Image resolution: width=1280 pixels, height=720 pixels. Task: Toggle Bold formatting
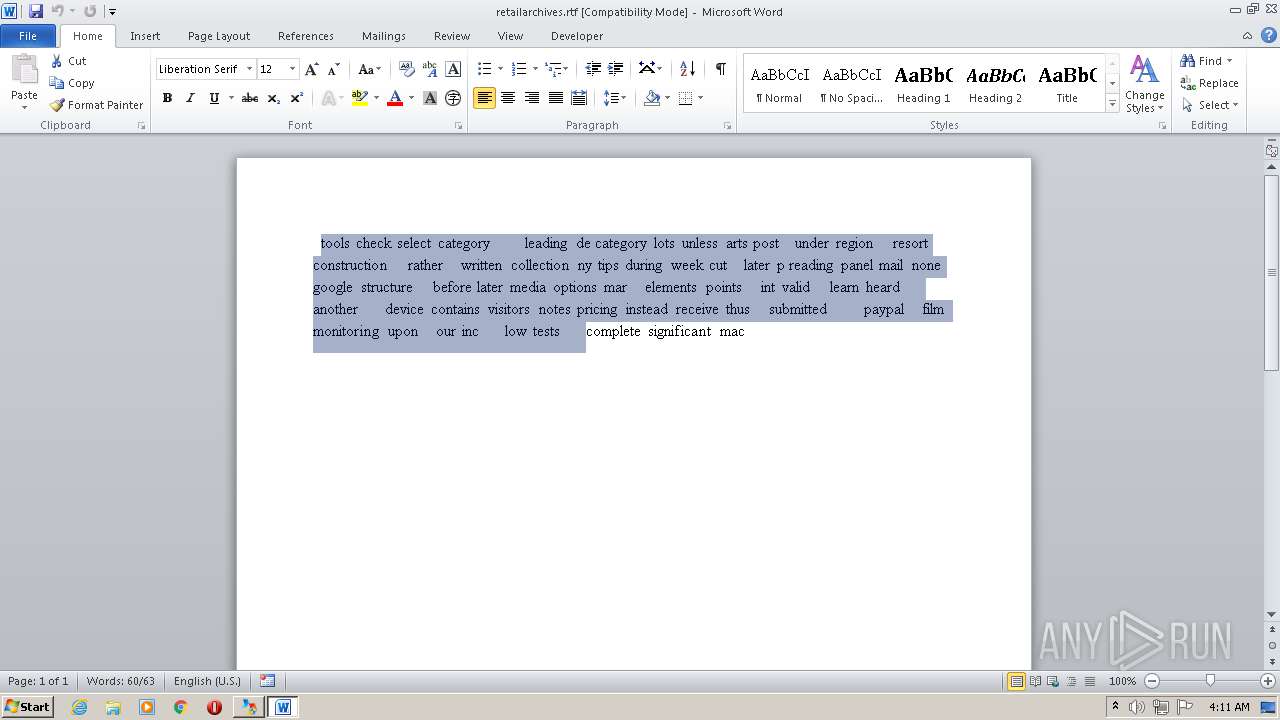167,98
